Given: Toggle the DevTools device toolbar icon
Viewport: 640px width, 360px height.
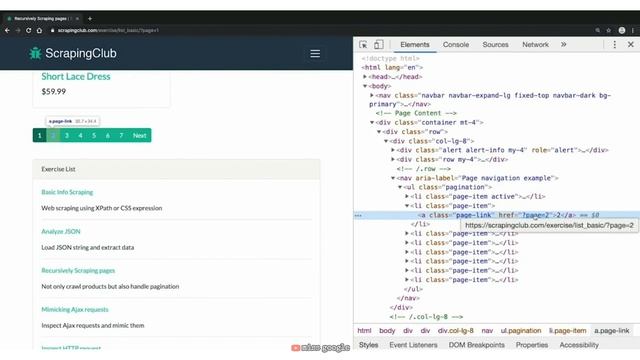Looking at the screenshot, I should point(378,44).
